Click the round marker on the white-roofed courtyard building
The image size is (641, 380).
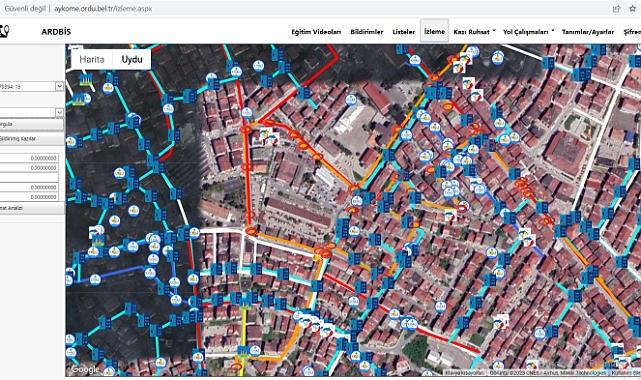[x=351, y=100]
